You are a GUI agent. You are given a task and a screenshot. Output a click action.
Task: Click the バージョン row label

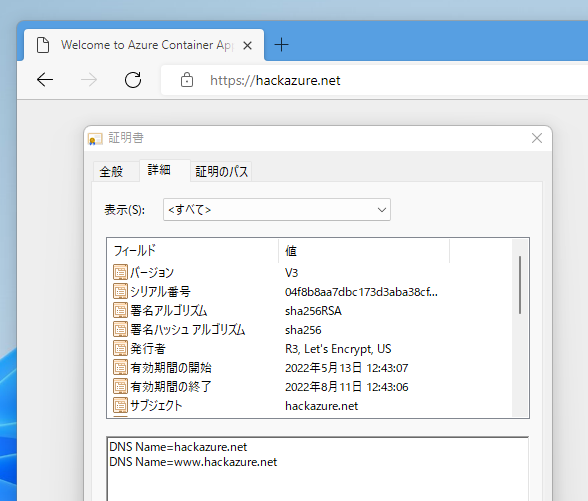pyautogui.click(x=152, y=273)
